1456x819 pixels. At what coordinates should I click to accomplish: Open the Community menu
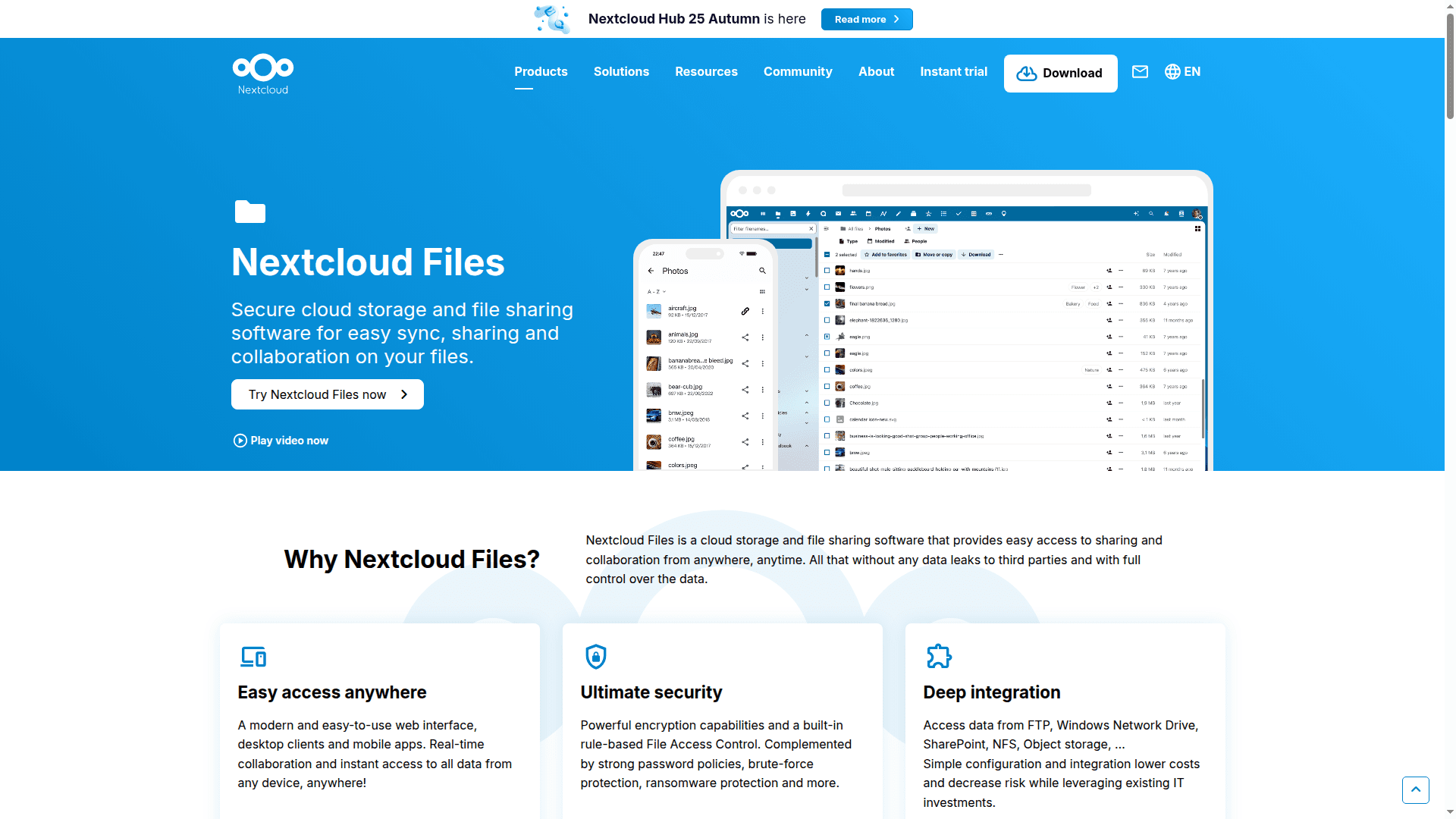point(798,71)
